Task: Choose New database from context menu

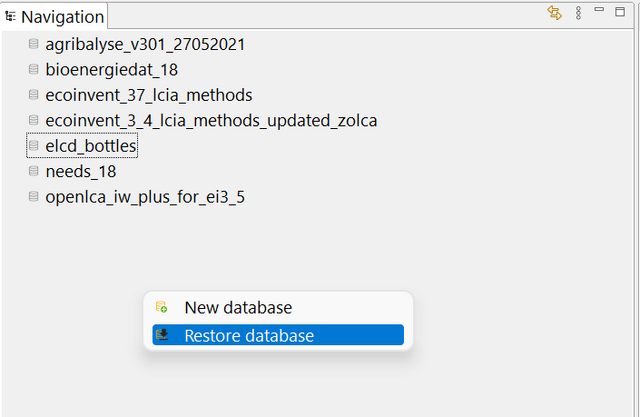Action: click(x=278, y=307)
